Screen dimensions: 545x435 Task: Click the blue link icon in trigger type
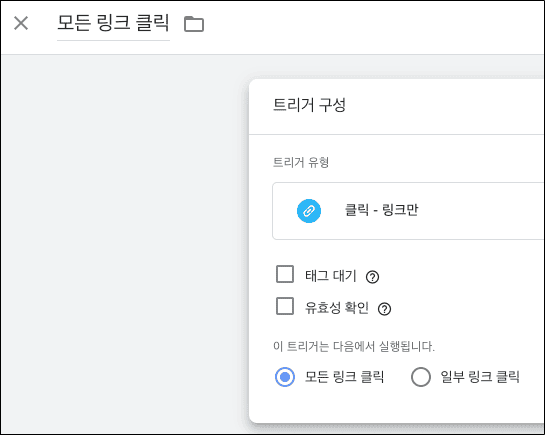click(x=309, y=211)
